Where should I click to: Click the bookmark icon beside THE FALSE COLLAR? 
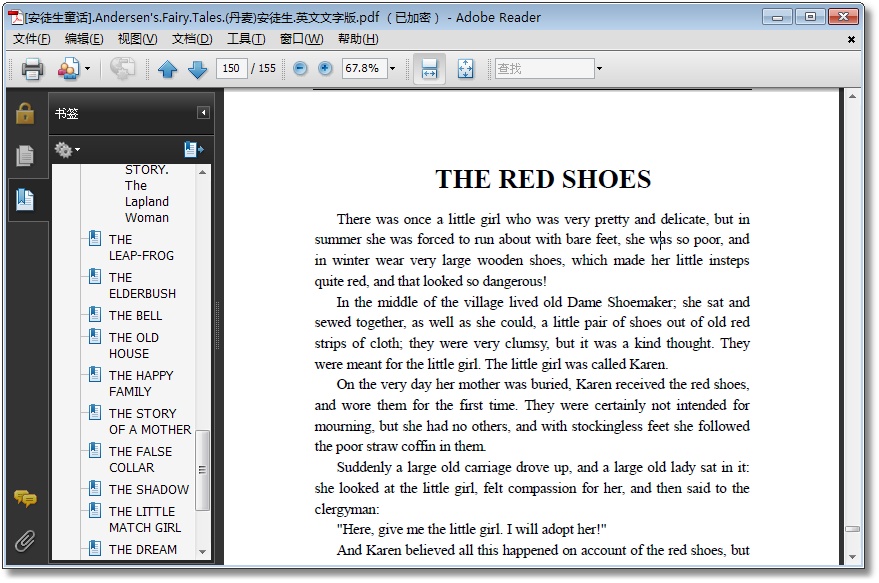tap(95, 450)
